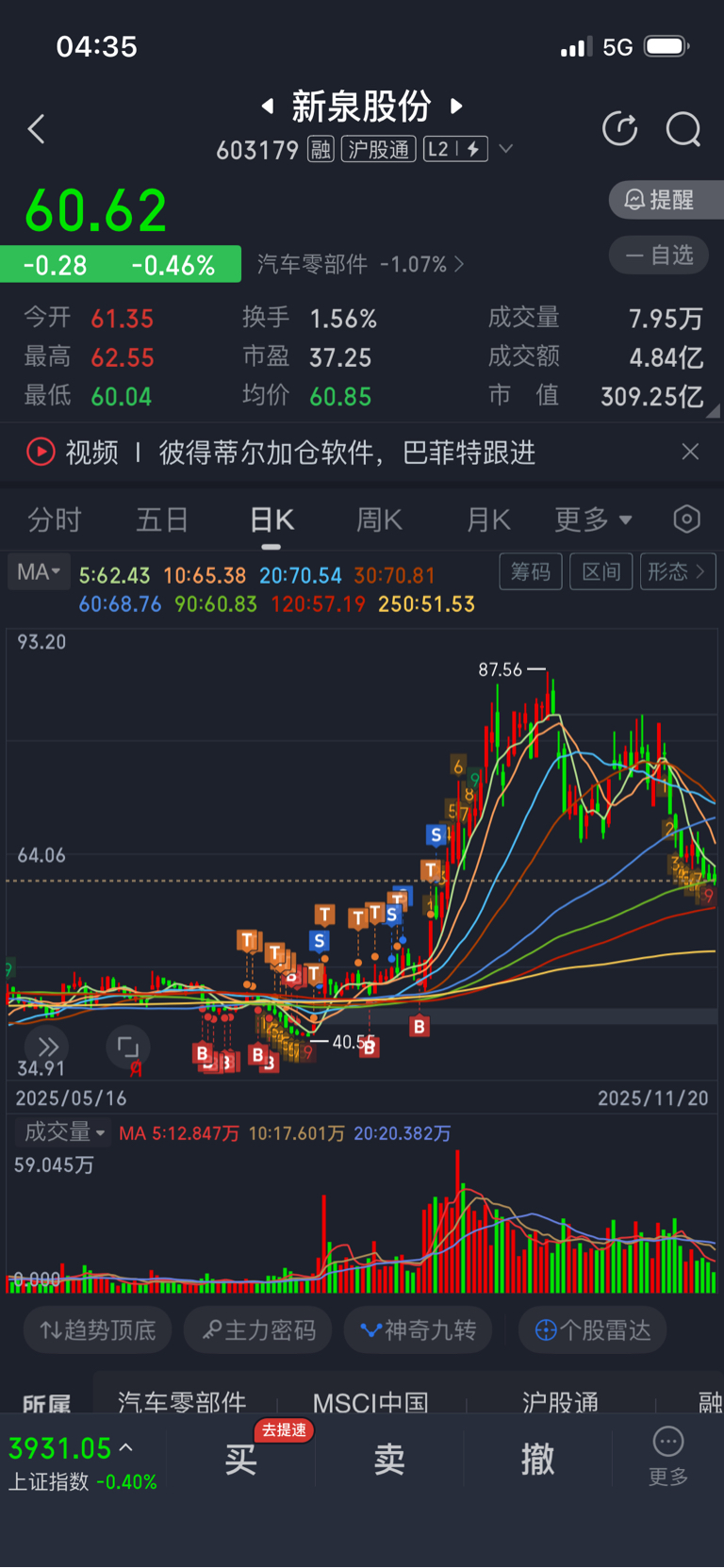The width and height of the screenshot is (724, 1568).
Task: Set a price alert with 提醒
Action: [x=666, y=200]
